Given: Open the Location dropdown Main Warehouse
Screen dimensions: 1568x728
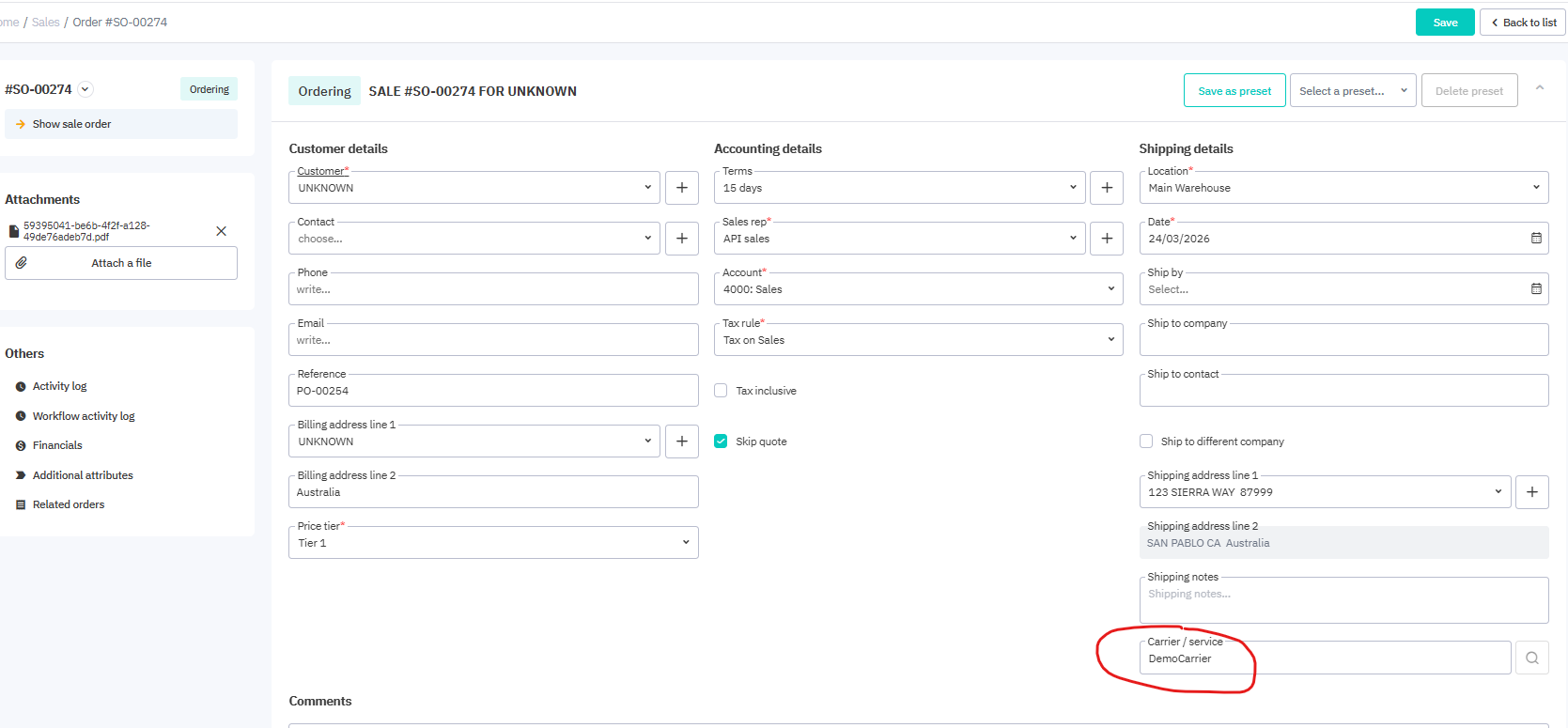Looking at the screenshot, I should [1344, 188].
